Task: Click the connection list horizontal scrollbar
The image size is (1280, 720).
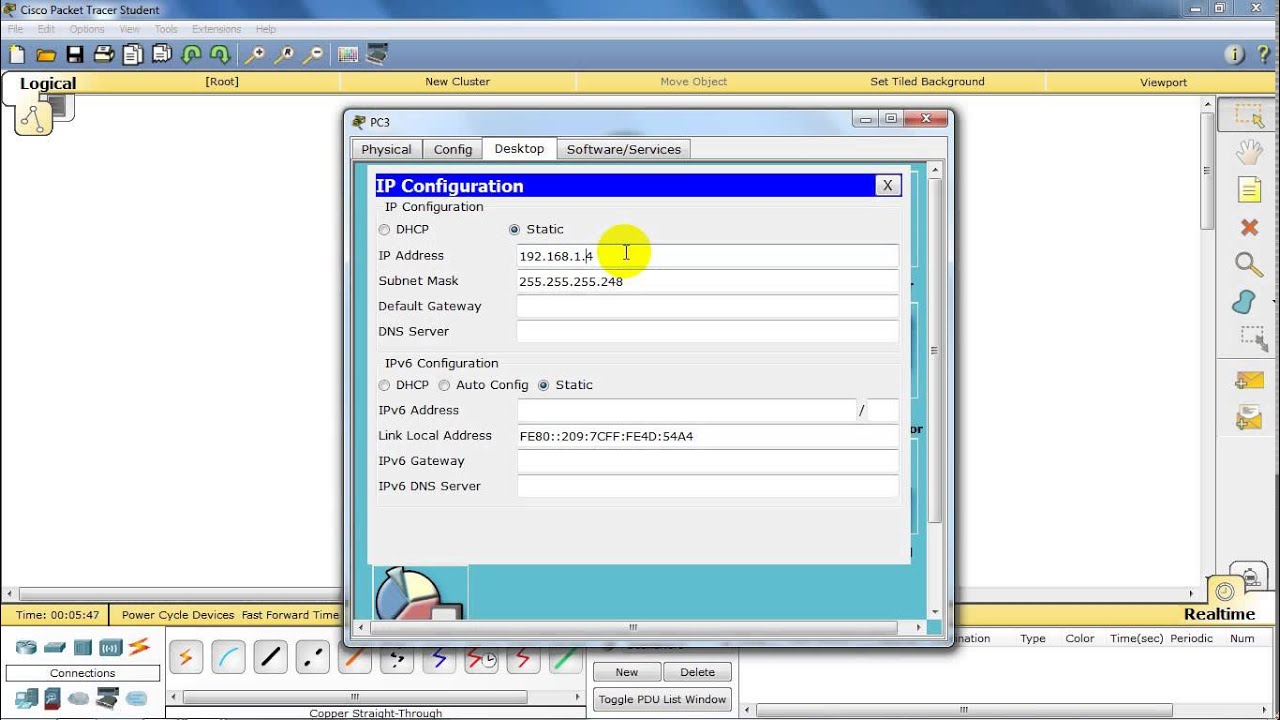Action: coord(354,697)
